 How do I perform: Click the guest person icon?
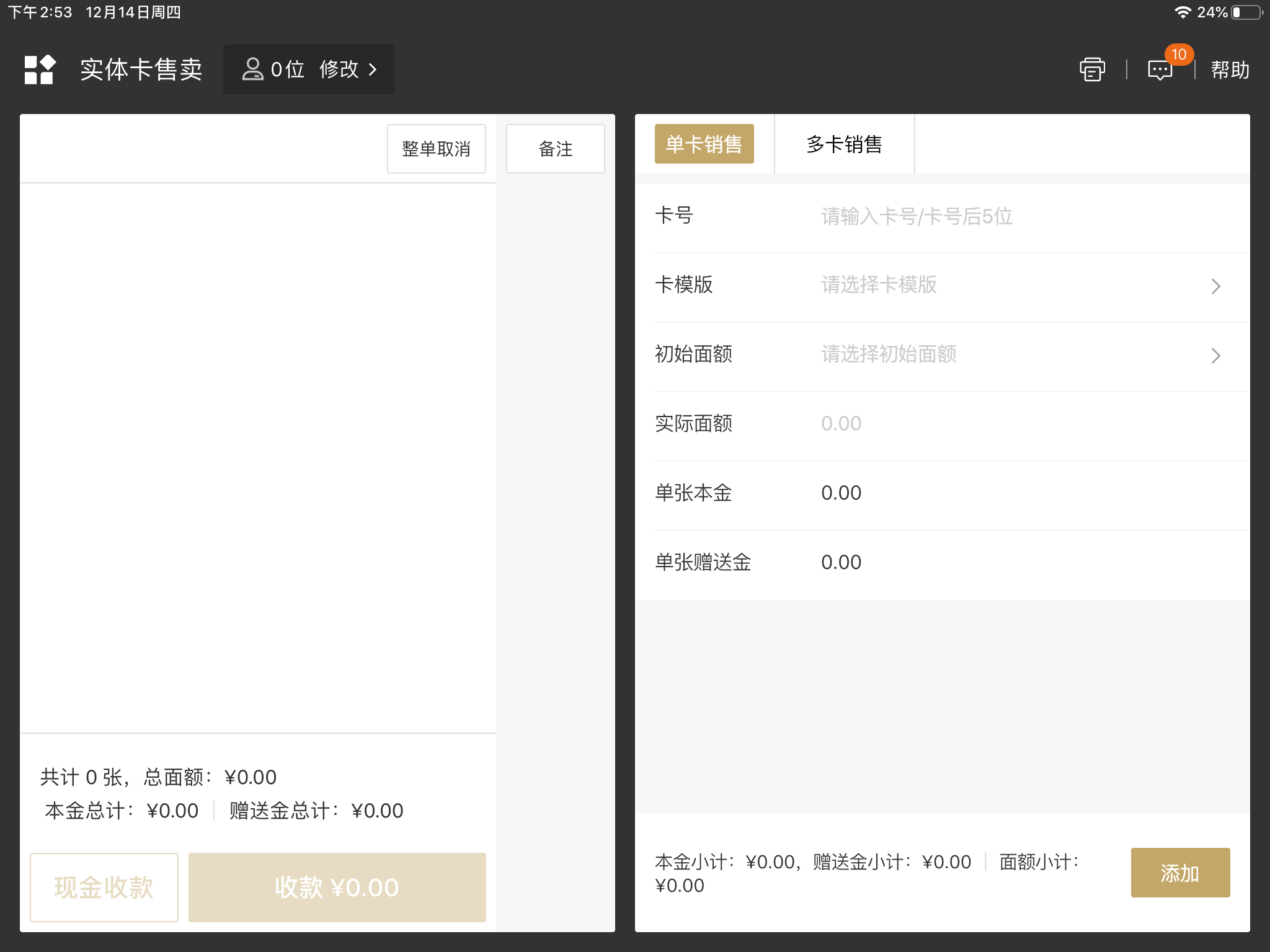[252, 69]
